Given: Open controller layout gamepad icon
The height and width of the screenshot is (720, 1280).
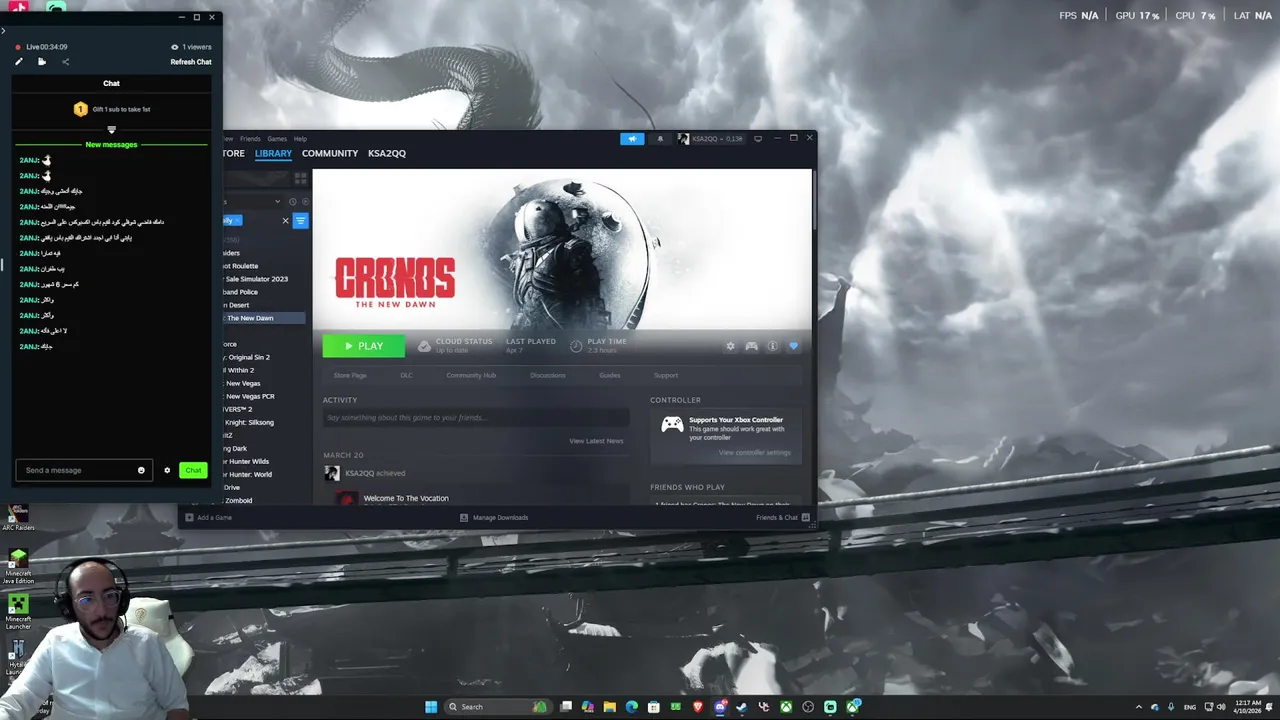Looking at the screenshot, I should 752,346.
